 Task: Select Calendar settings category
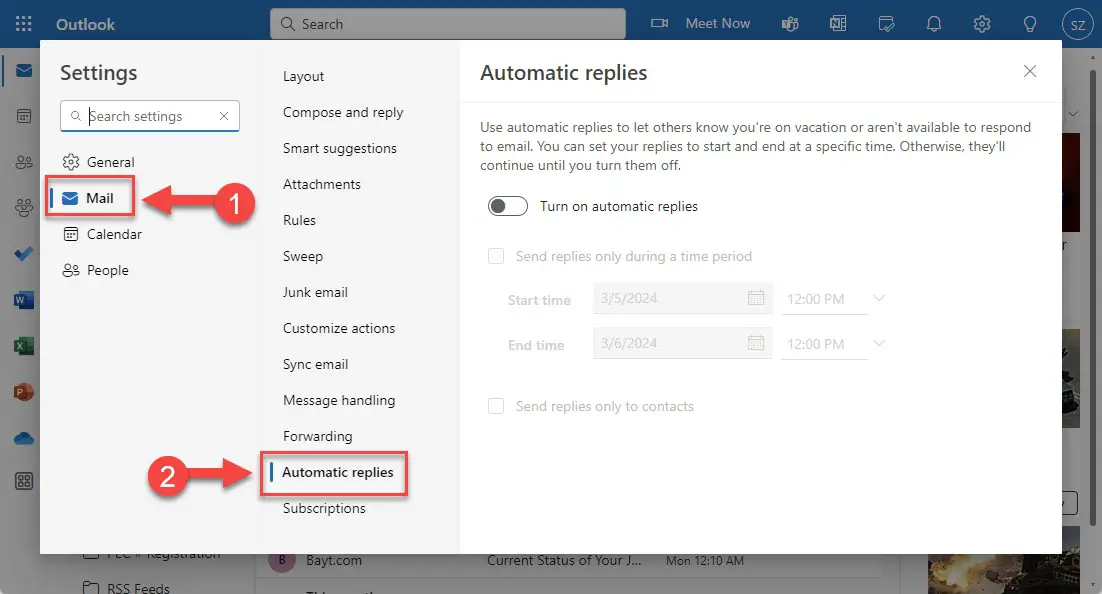coord(103,234)
